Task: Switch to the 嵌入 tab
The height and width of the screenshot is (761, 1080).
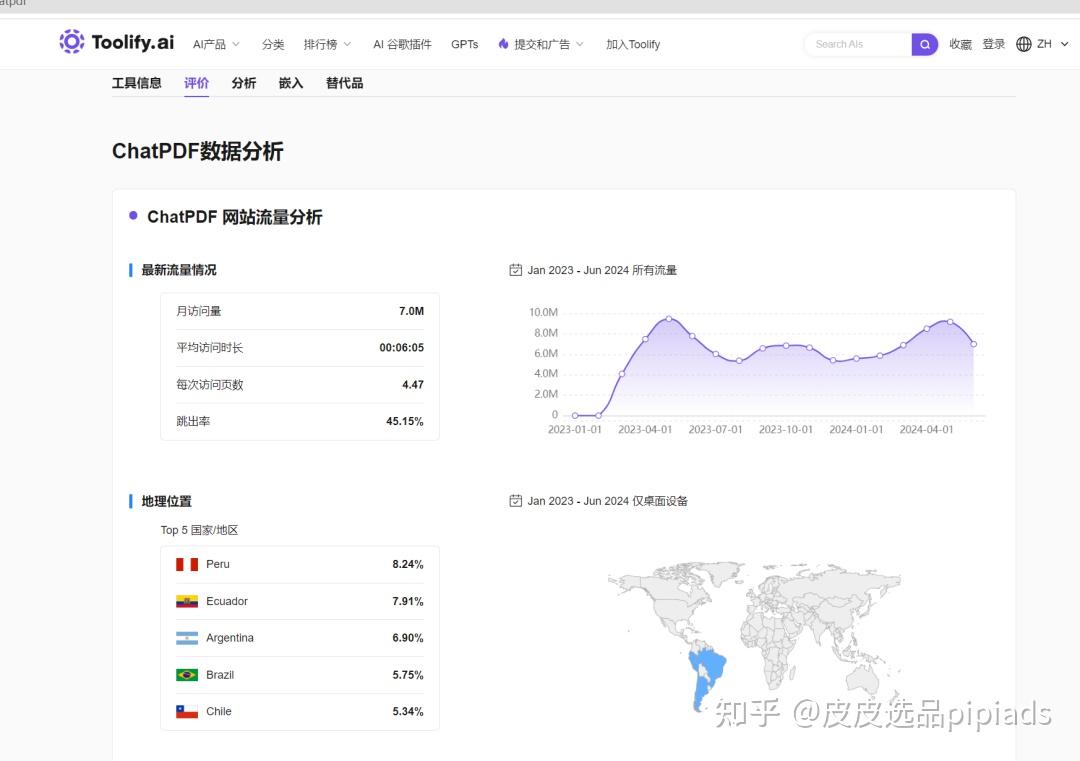Action: (x=291, y=83)
